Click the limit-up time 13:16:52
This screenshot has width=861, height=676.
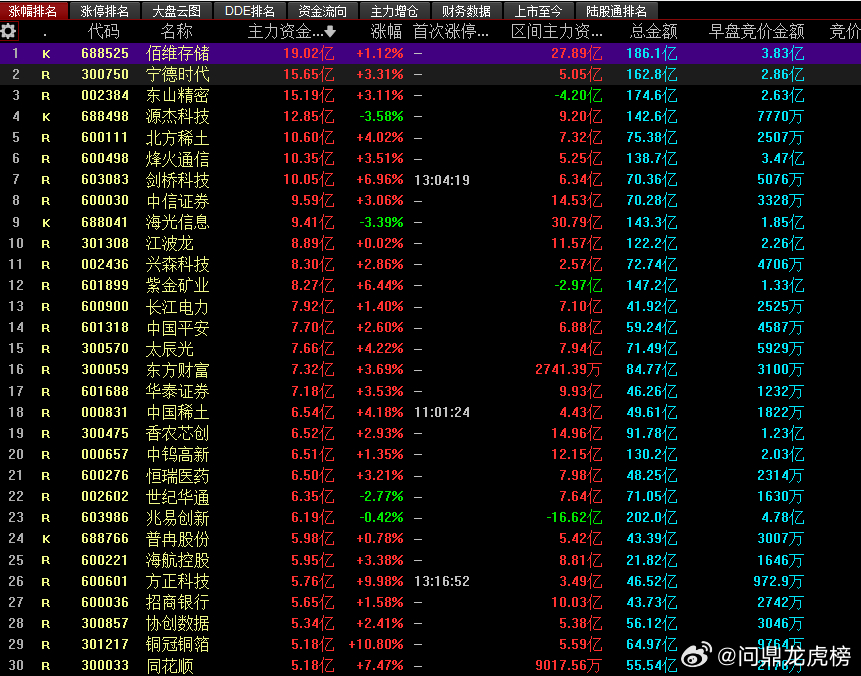pyautogui.click(x=442, y=582)
